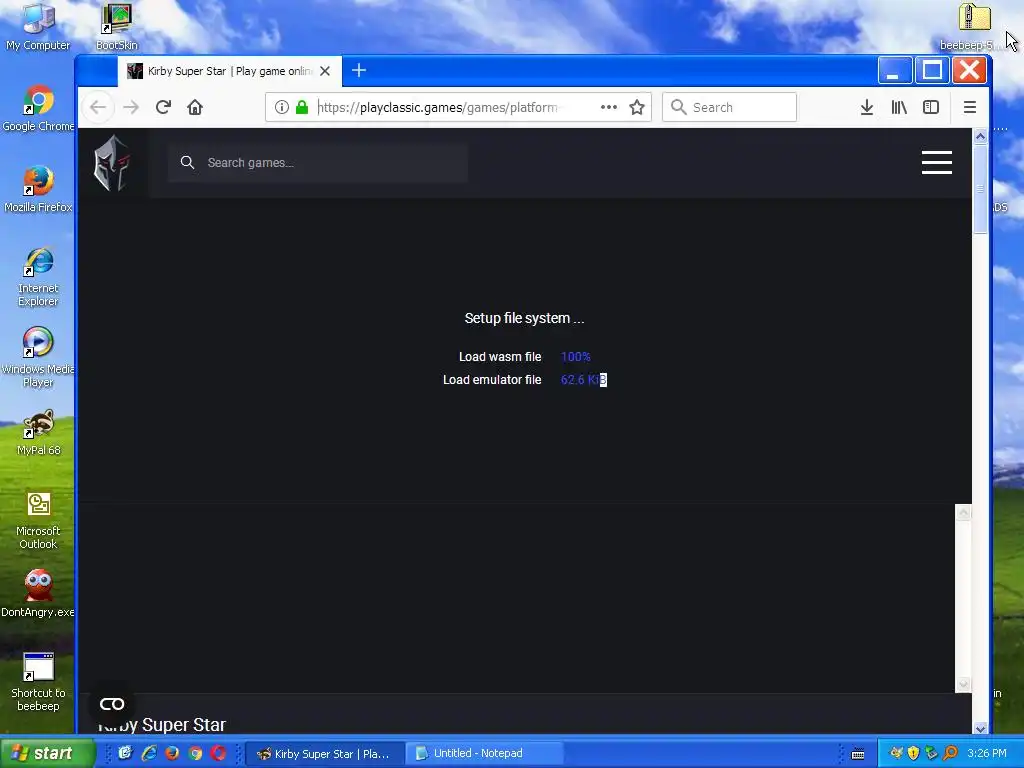This screenshot has height=768, width=1024.
Task: Close the Kirby Super Star tab
Action: click(x=325, y=71)
